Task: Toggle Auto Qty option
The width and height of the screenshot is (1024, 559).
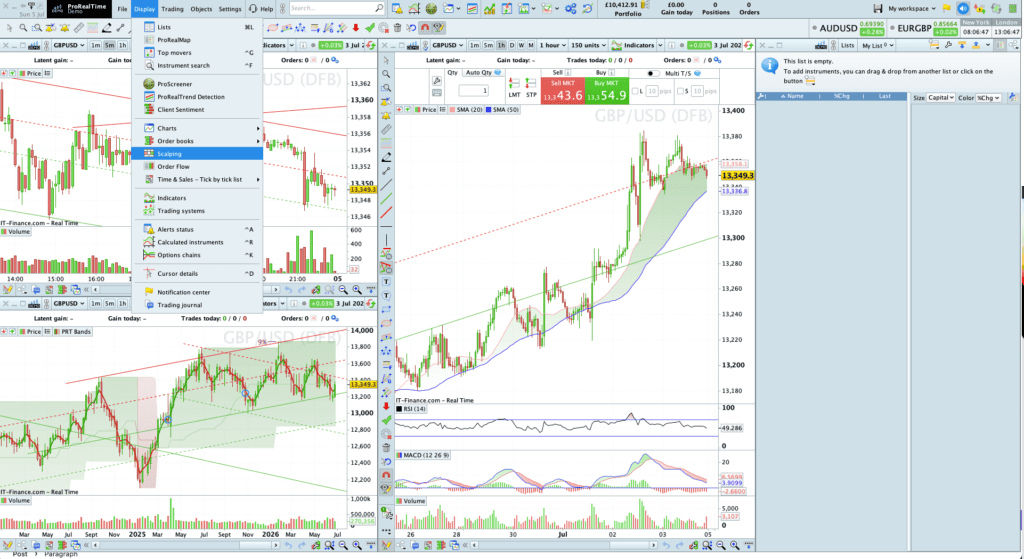Action: point(483,72)
